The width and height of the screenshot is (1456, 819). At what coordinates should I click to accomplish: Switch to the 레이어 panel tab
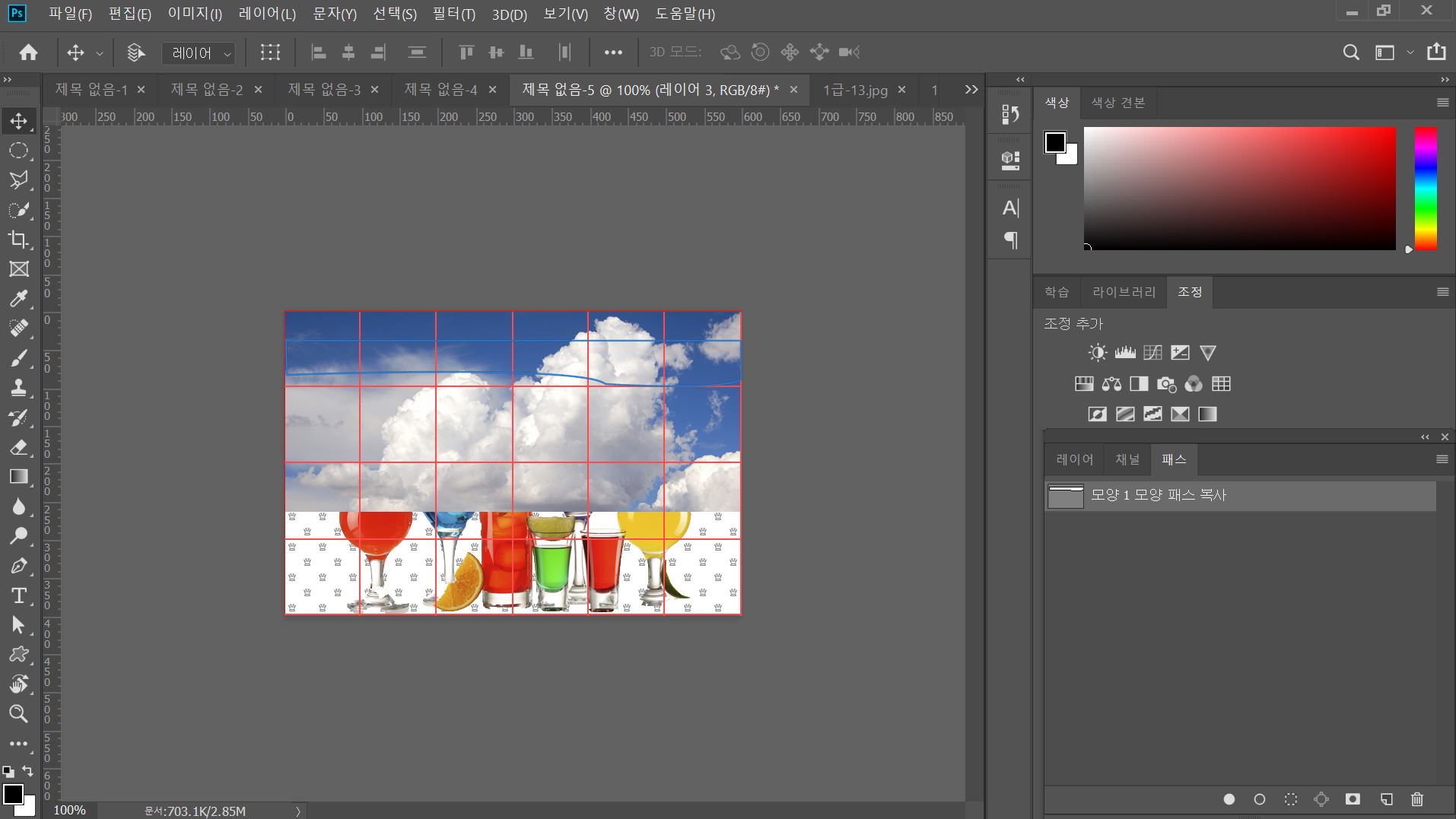point(1074,459)
